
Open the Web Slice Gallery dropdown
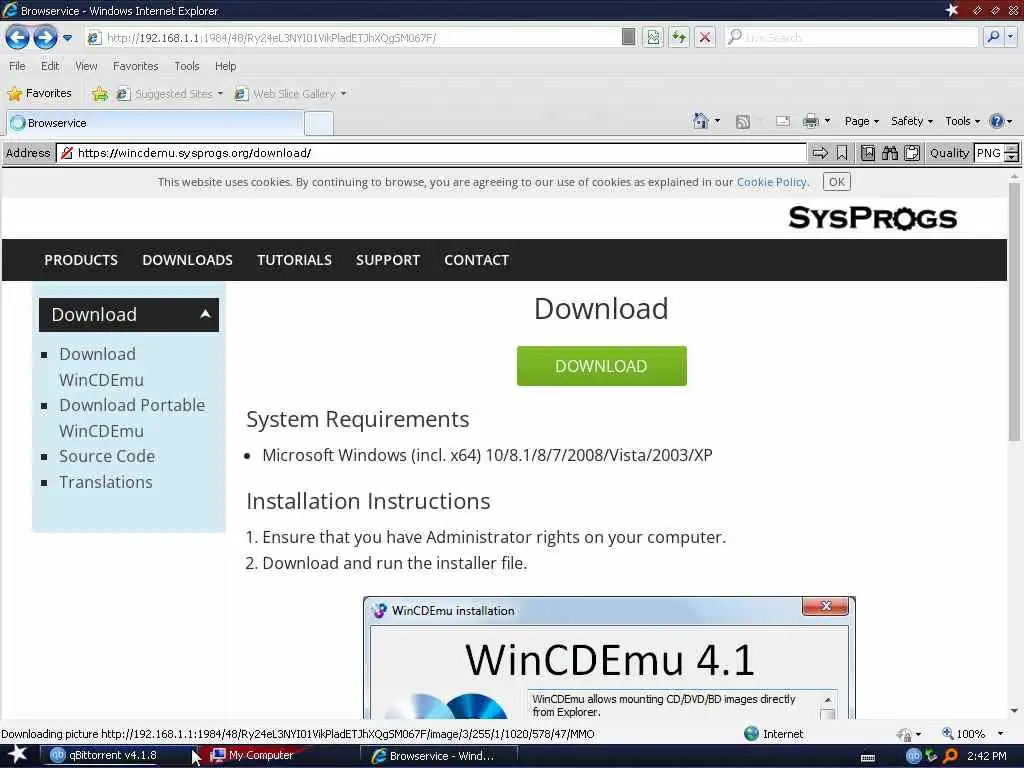pyautogui.click(x=290, y=94)
